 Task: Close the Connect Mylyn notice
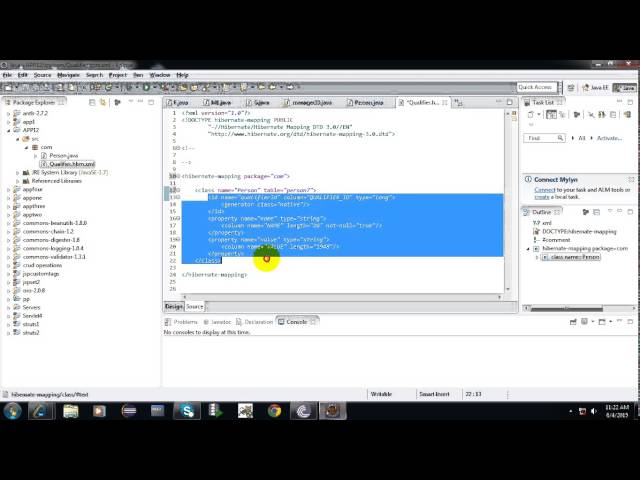tap(631, 180)
